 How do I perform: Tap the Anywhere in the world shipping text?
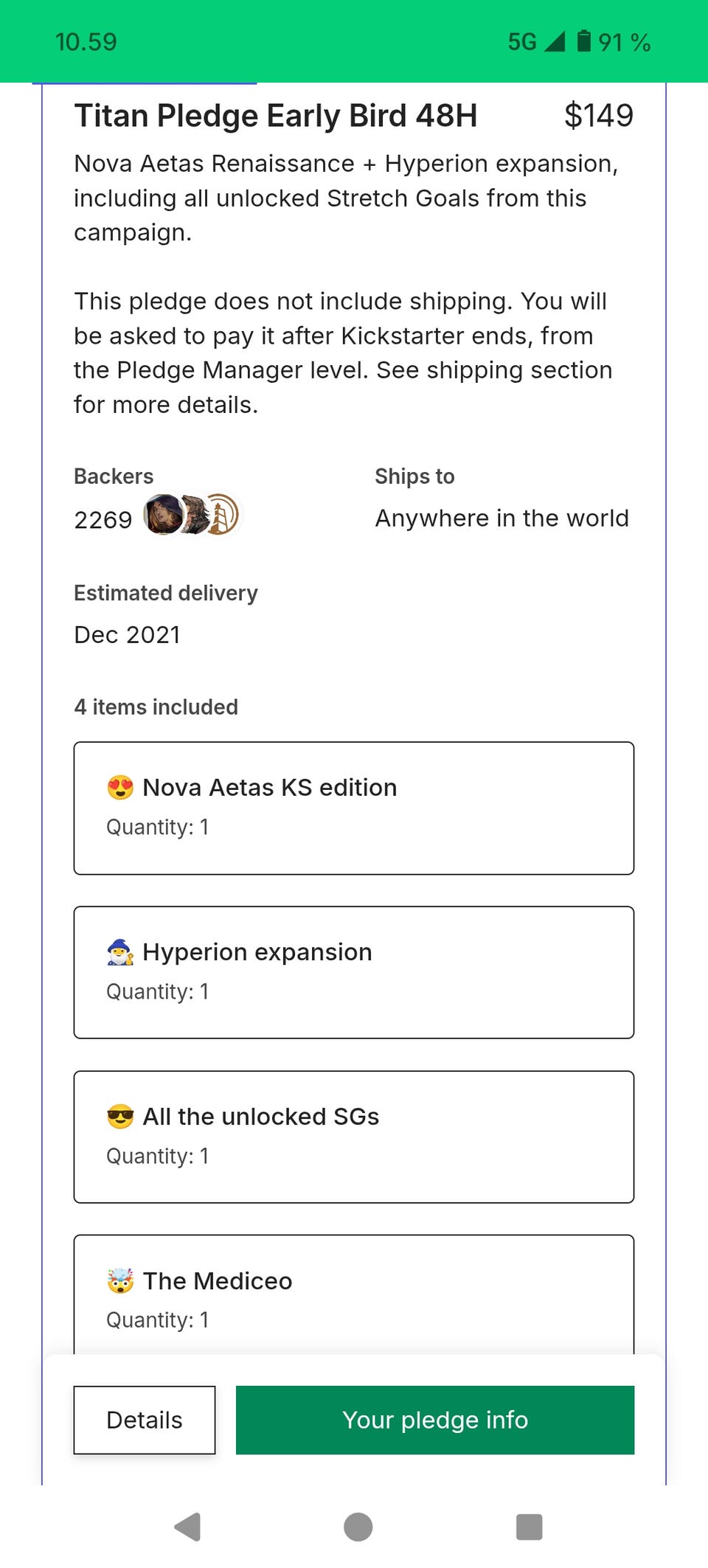(502, 518)
